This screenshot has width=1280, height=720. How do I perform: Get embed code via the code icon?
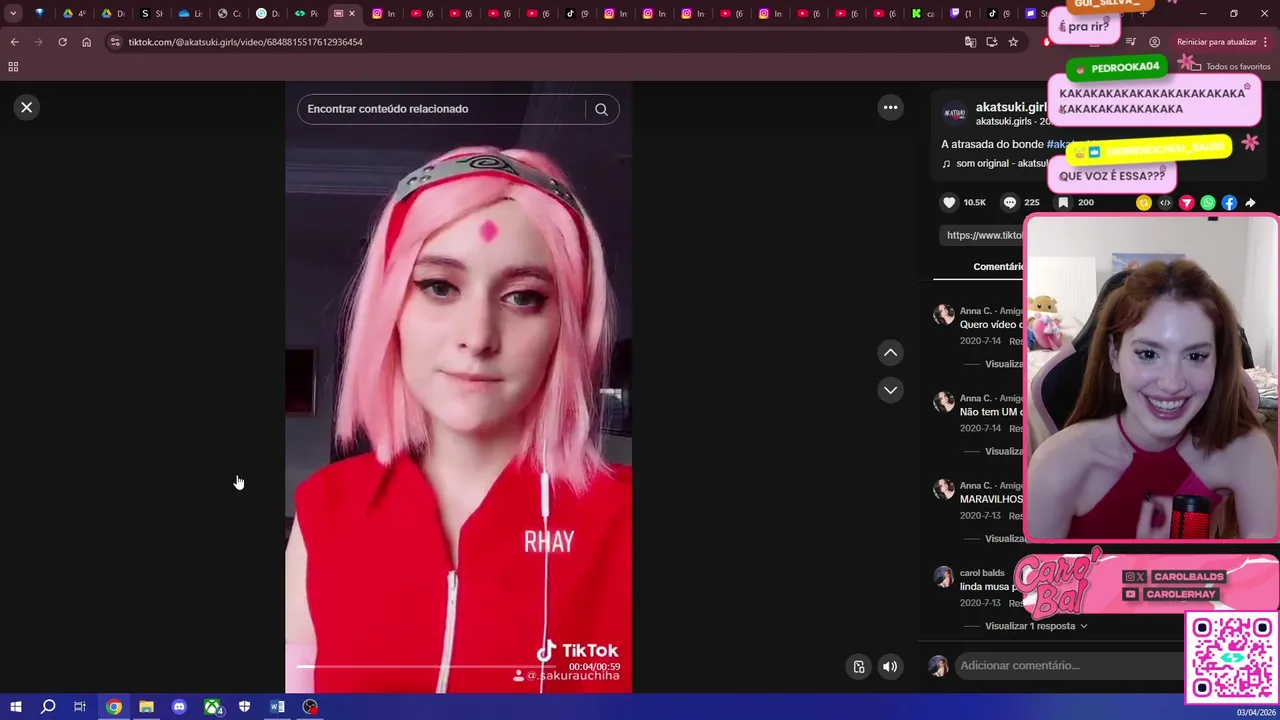coord(1165,203)
